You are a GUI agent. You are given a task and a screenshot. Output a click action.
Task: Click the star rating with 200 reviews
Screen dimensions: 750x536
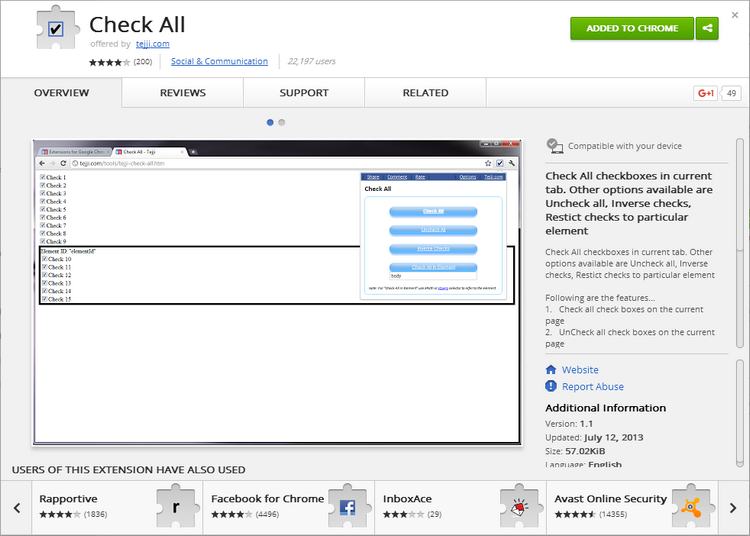point(121,62)
